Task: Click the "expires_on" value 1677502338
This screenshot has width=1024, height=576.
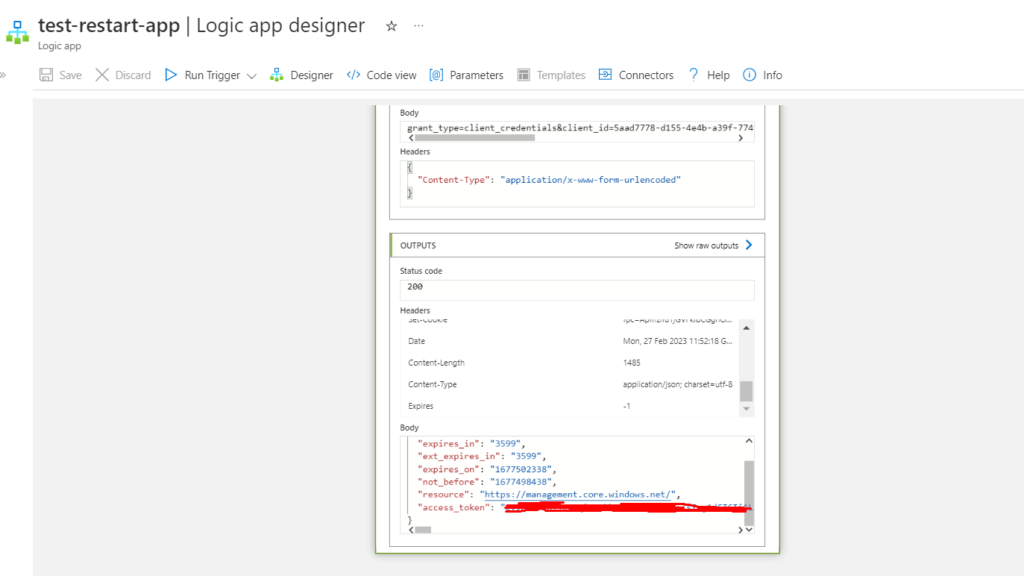Action: click(x=520, y=469)
